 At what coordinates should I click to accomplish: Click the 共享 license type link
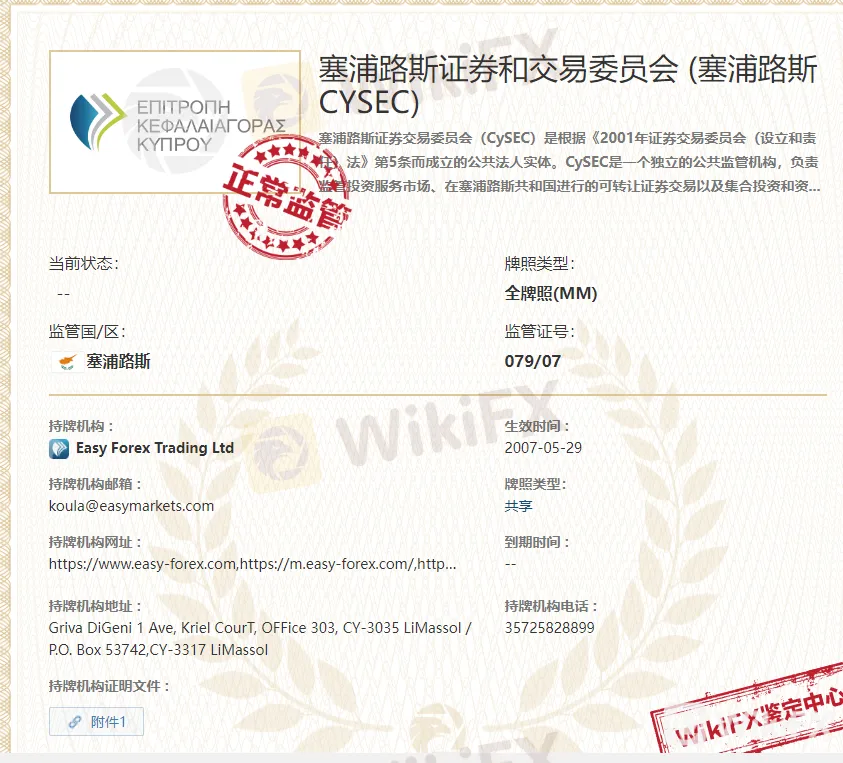(x=518, y=506)
